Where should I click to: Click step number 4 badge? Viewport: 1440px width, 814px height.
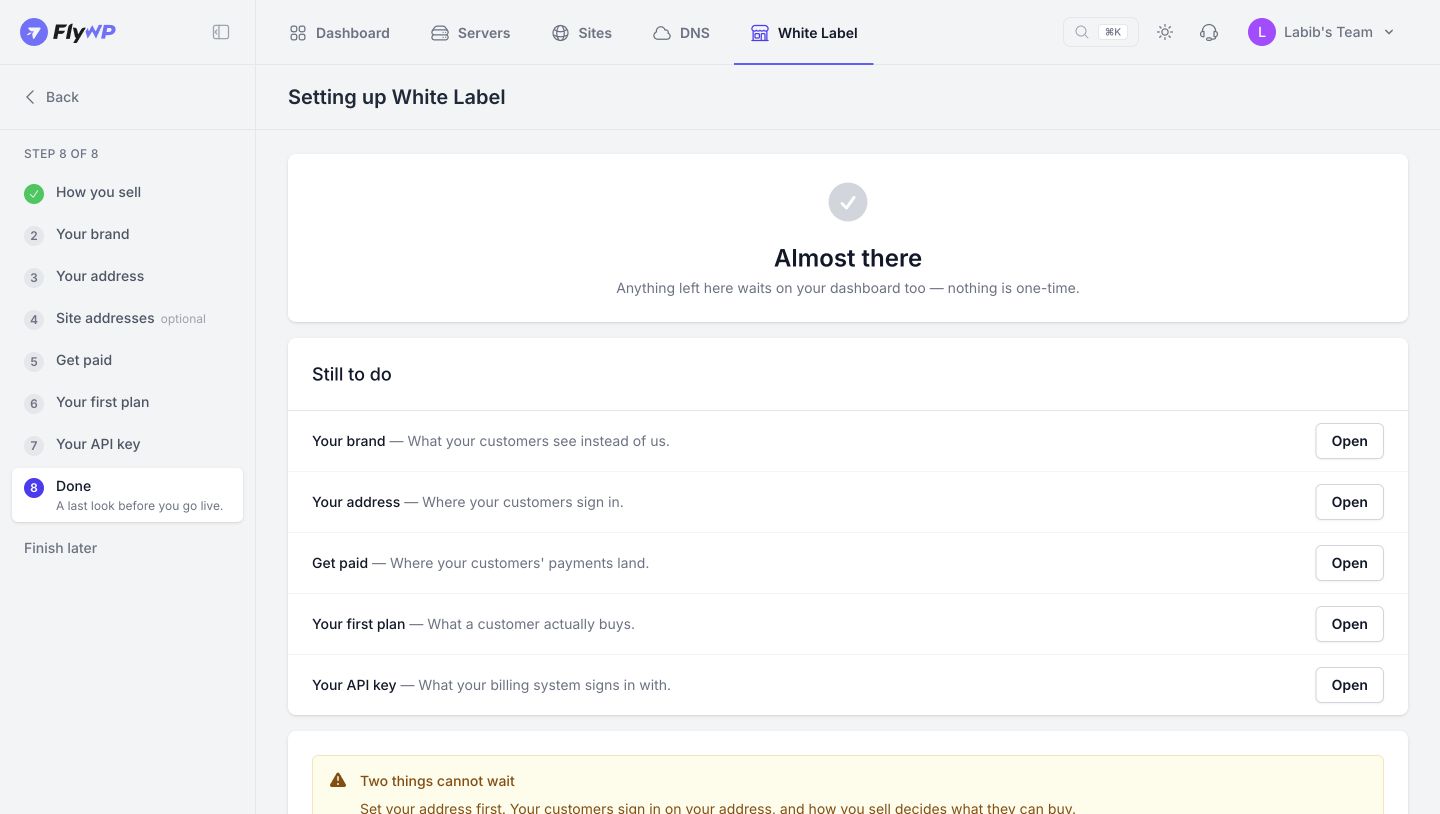[x=34, y=320]
